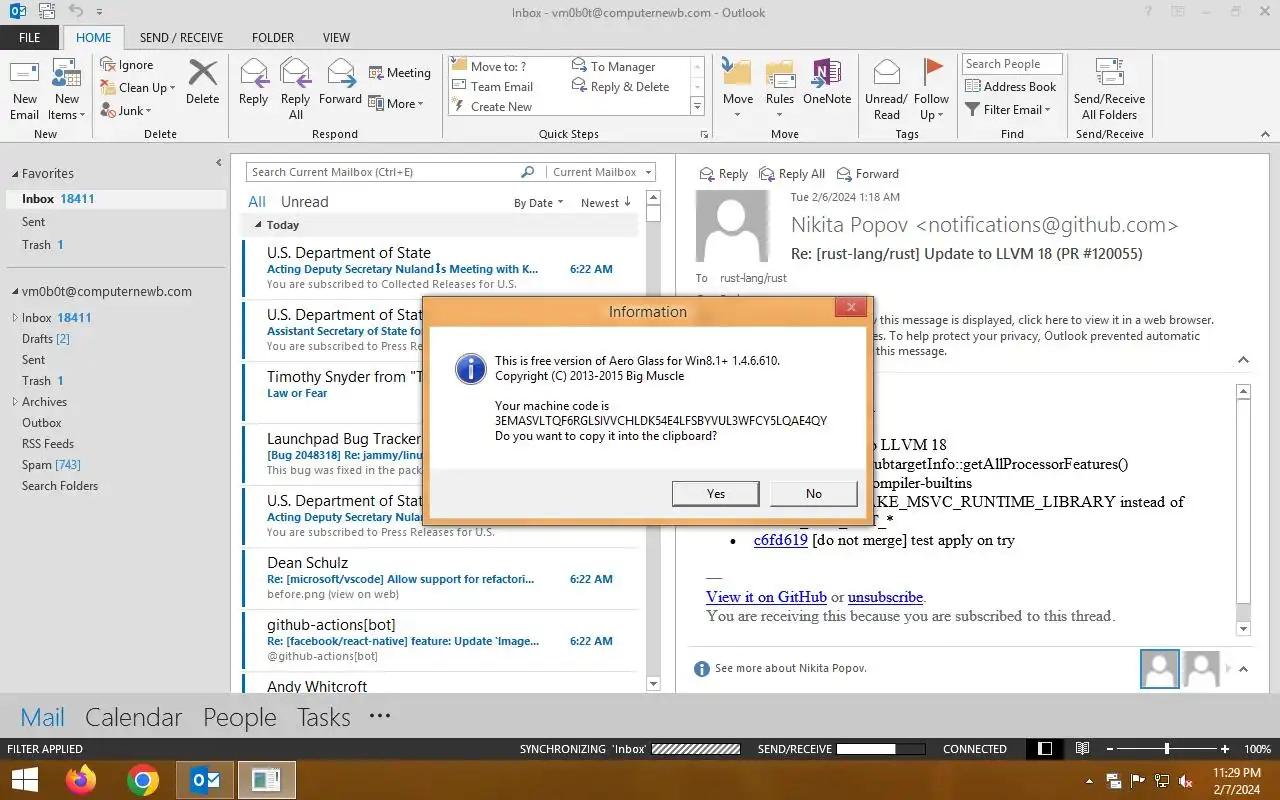Click No in the Information dialog
Image resolution: width=1280 pixels, height=800 pixels.
tap(814, 493)
